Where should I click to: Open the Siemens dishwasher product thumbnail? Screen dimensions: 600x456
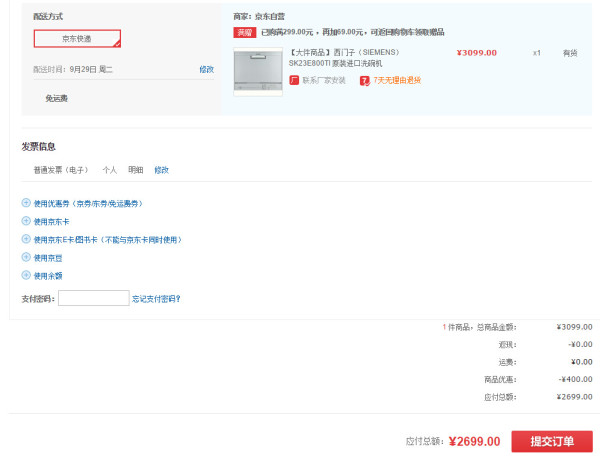click(258, 72)
